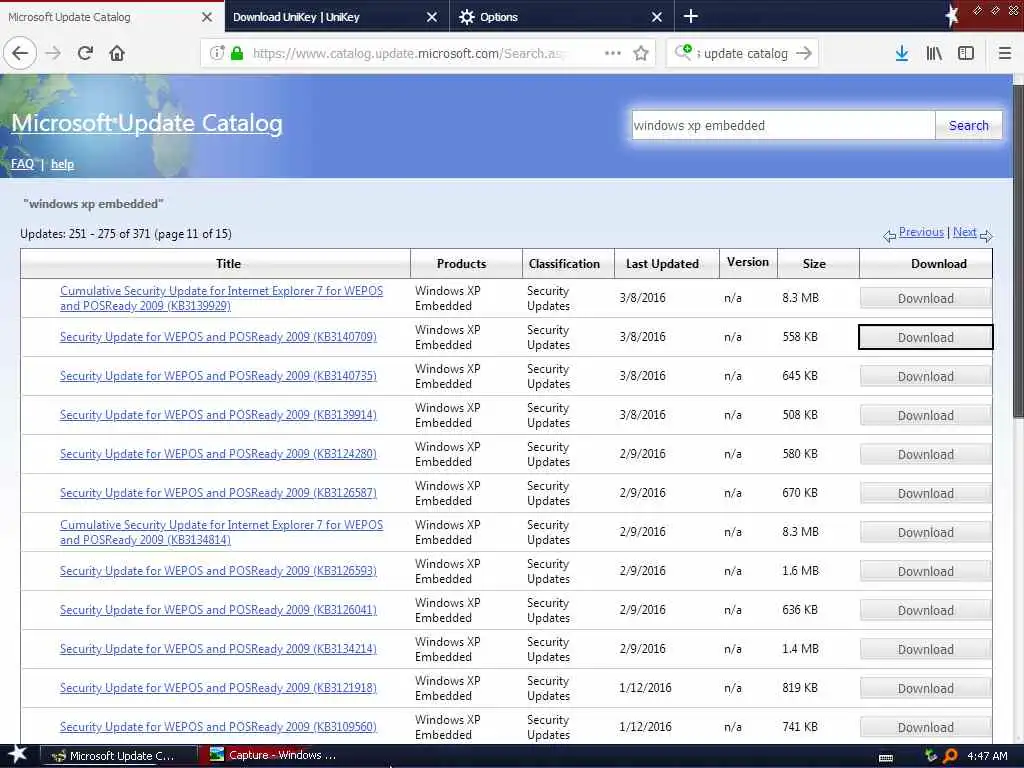
Task: Show site information icon in address bar
Action: (217, 54)
